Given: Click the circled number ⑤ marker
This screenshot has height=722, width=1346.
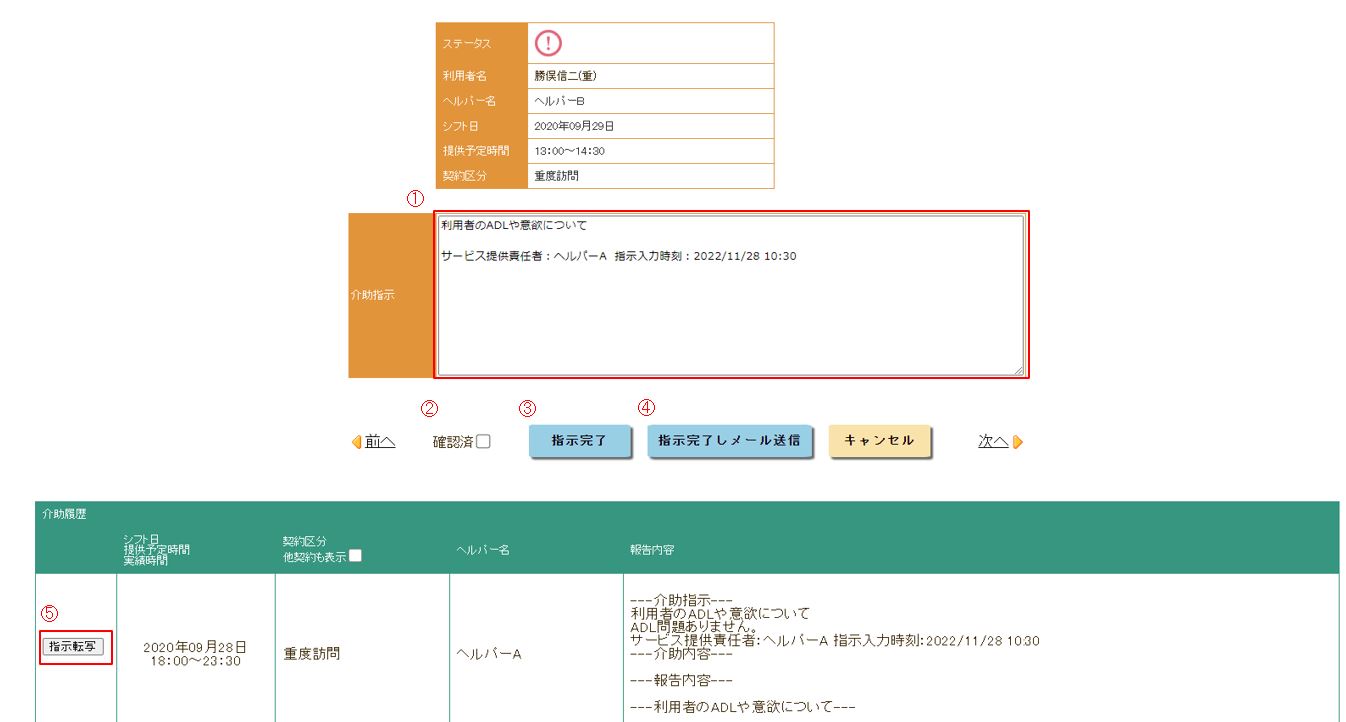Looking at the screenshot, I should point(48,612).
